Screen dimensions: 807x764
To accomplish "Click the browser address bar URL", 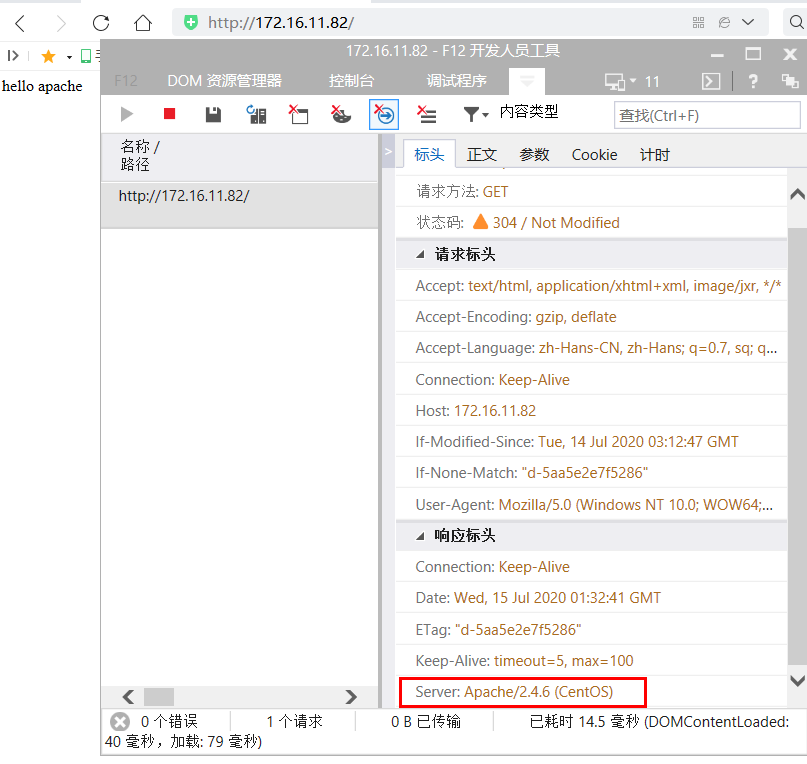I will 281,23.
